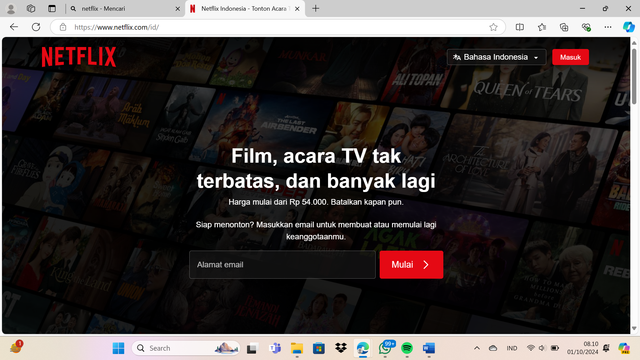Add page to favorites star icon
This screenshot has height=360, width=640.
493,27
